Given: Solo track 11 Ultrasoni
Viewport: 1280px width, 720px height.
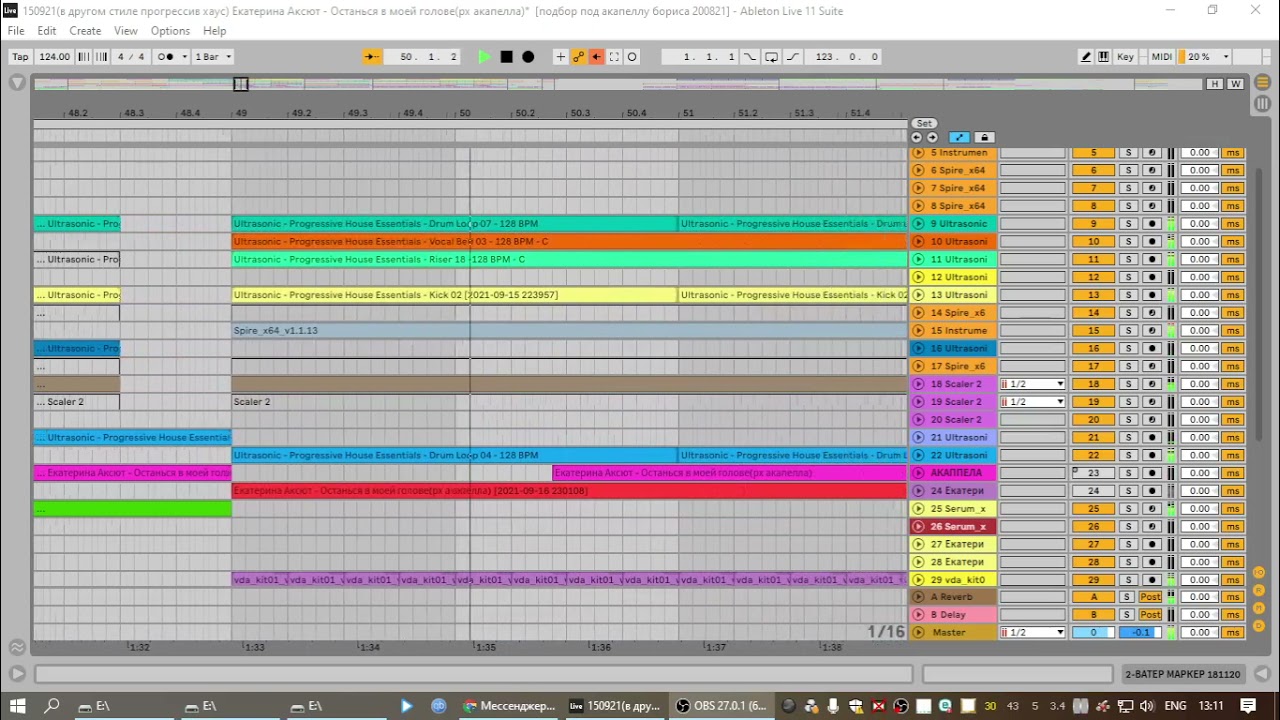Looking at the screenshot, I should 1128,260.
